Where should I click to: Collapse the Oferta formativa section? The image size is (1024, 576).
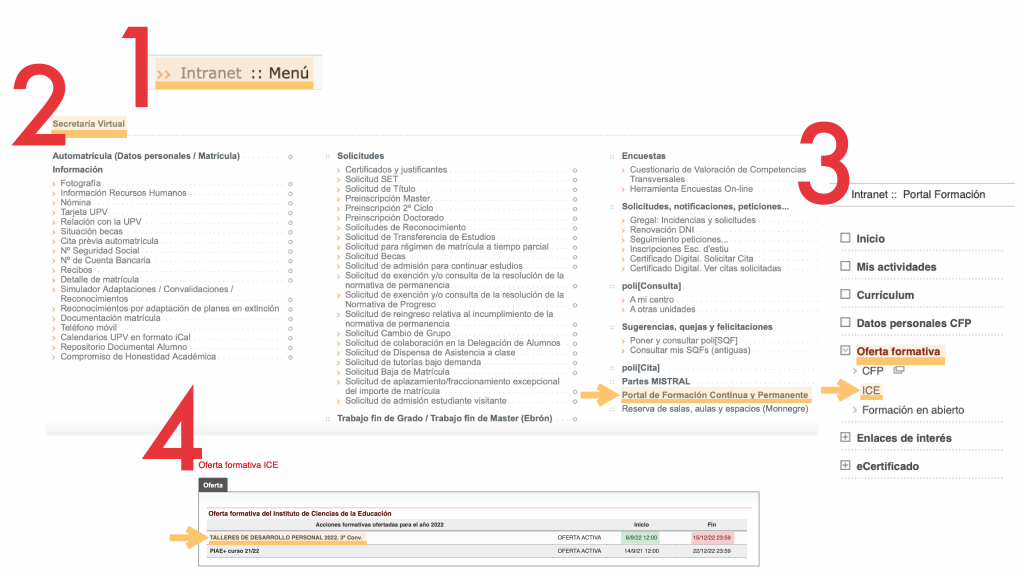pos(845,351)
